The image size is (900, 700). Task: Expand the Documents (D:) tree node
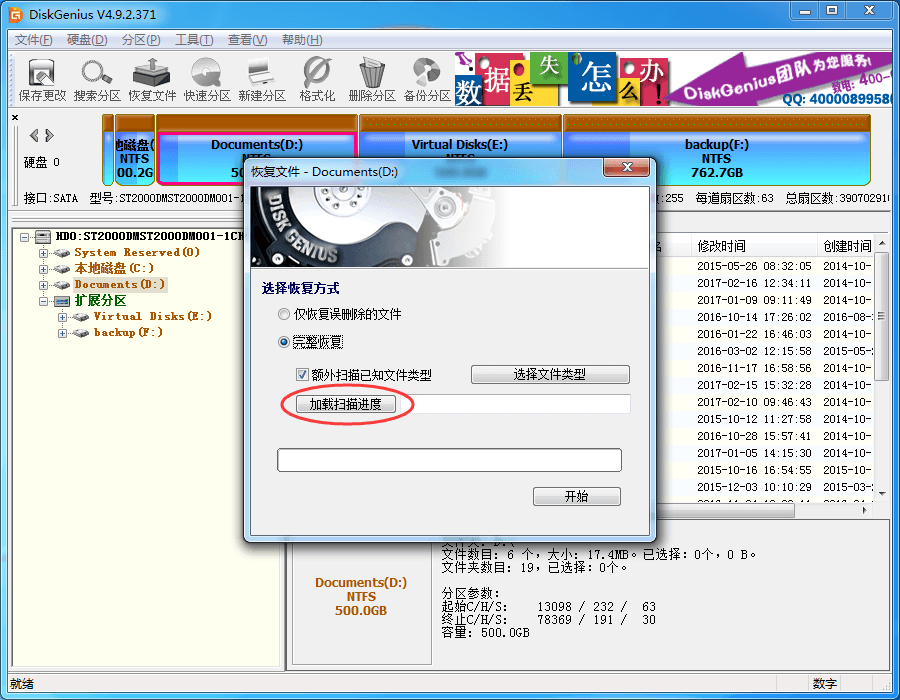tap(43, 285)
